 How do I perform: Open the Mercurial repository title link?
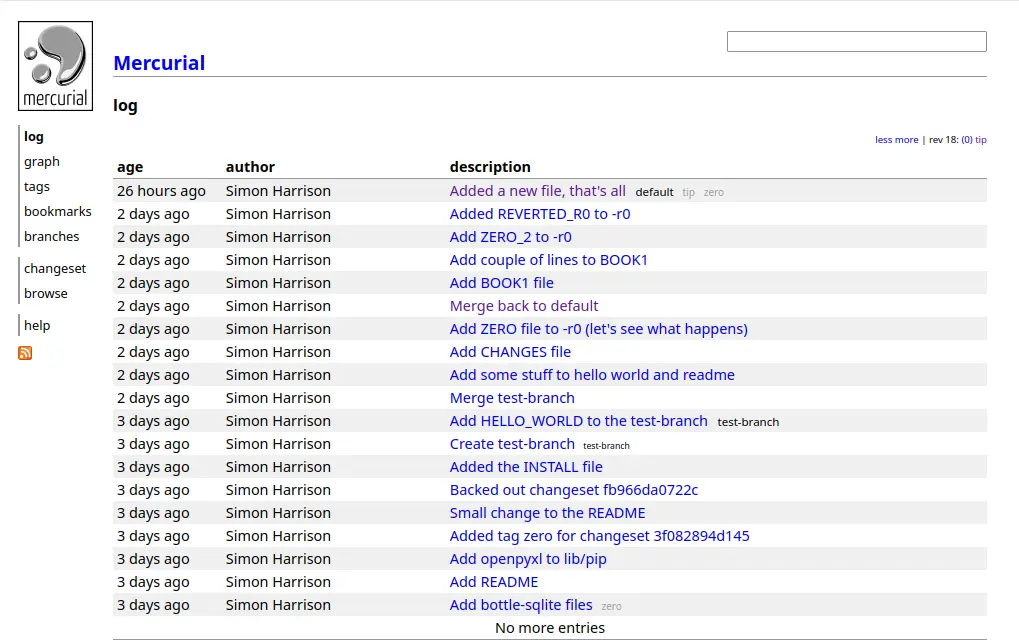tap(159, 63)
